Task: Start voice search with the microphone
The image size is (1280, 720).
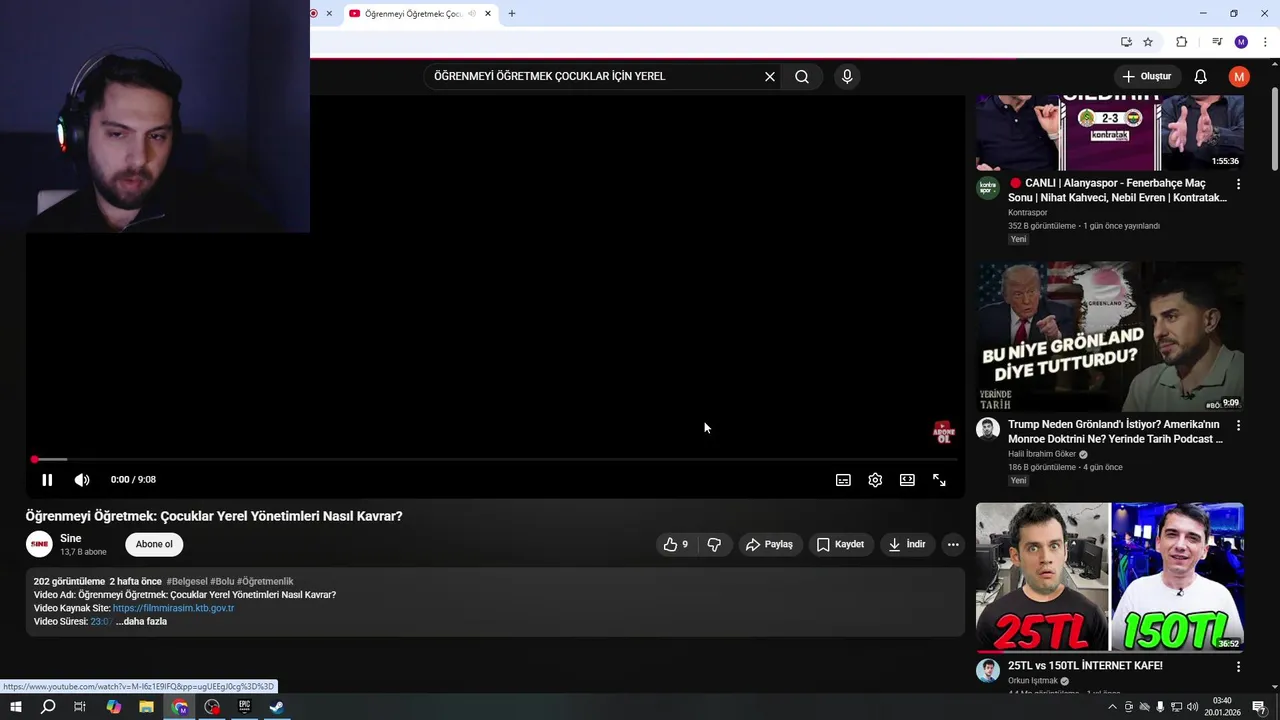Action: point(847,76)
